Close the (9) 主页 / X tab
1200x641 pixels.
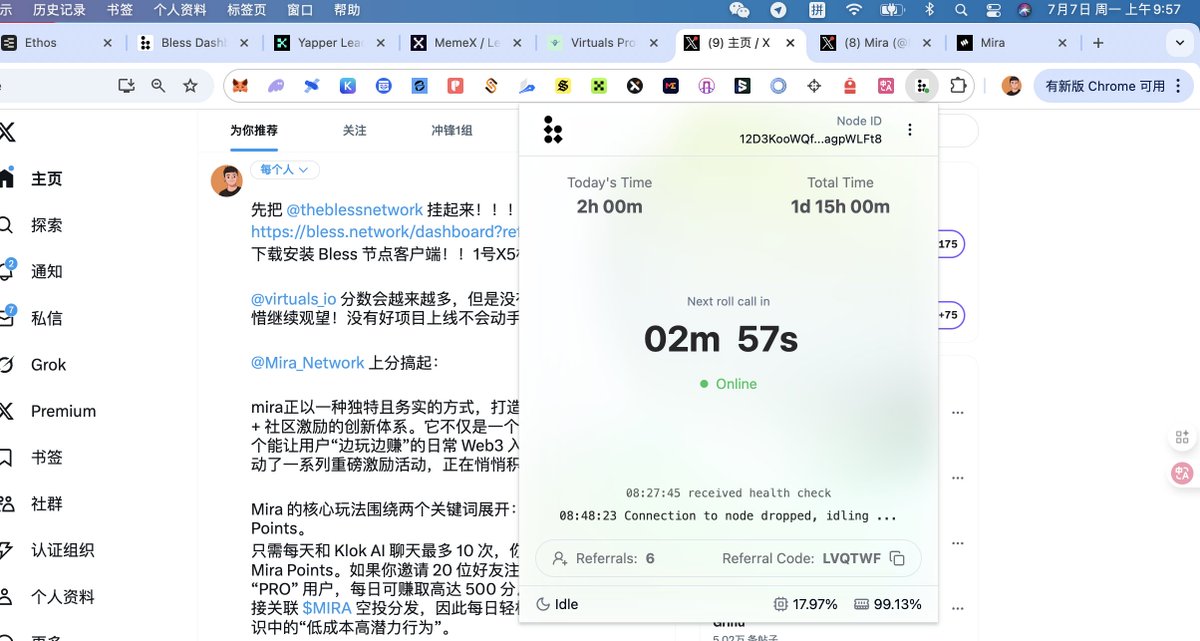pos(789,43)
